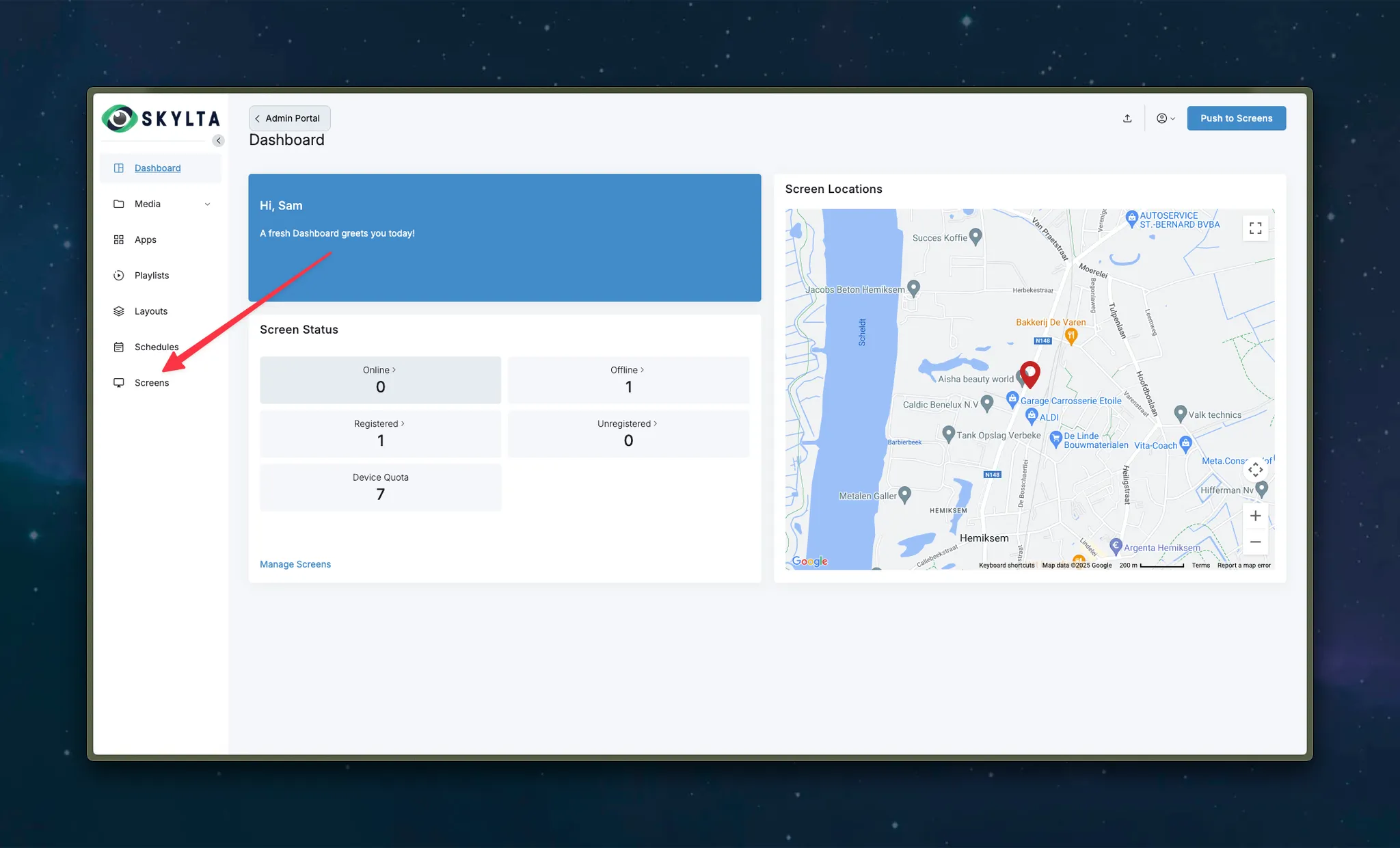Click the Succes Koffie map marker
This screenshot has width=1400, height=848.
pyautogui.click(x=976, y=237)
